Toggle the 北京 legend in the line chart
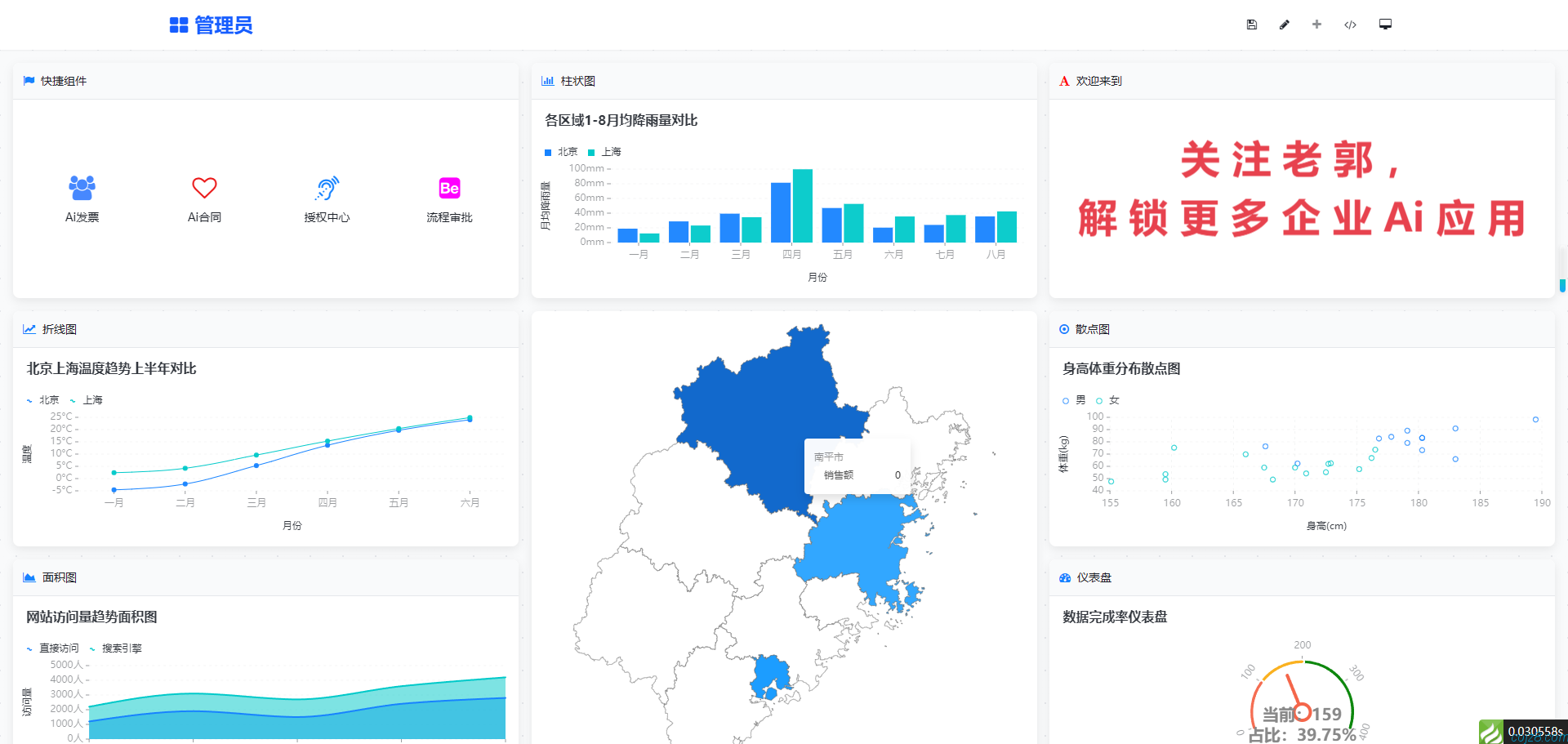 coord(43,400)
